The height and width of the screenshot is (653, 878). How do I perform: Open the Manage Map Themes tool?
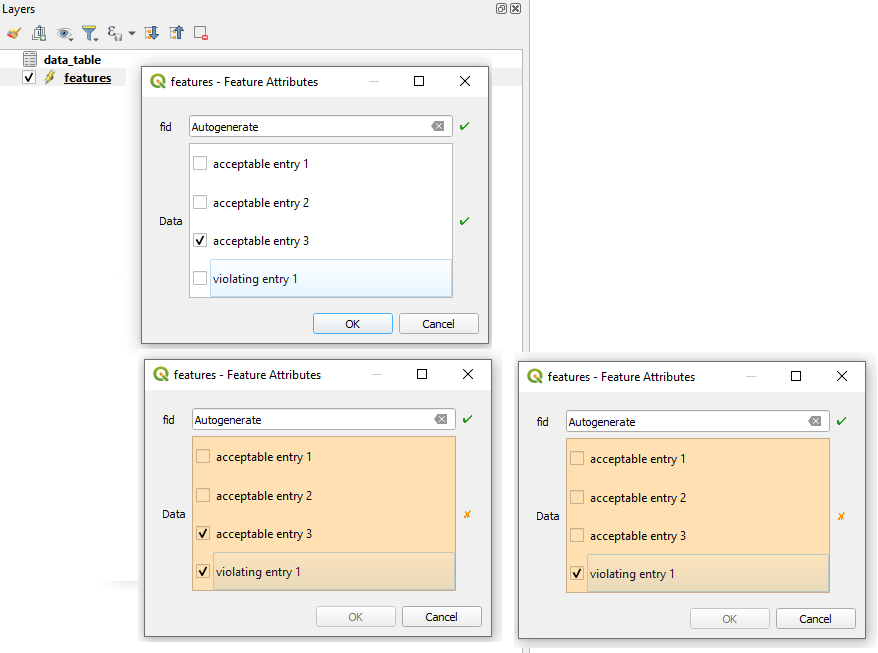pyautogui.click(x=62, y=32)
